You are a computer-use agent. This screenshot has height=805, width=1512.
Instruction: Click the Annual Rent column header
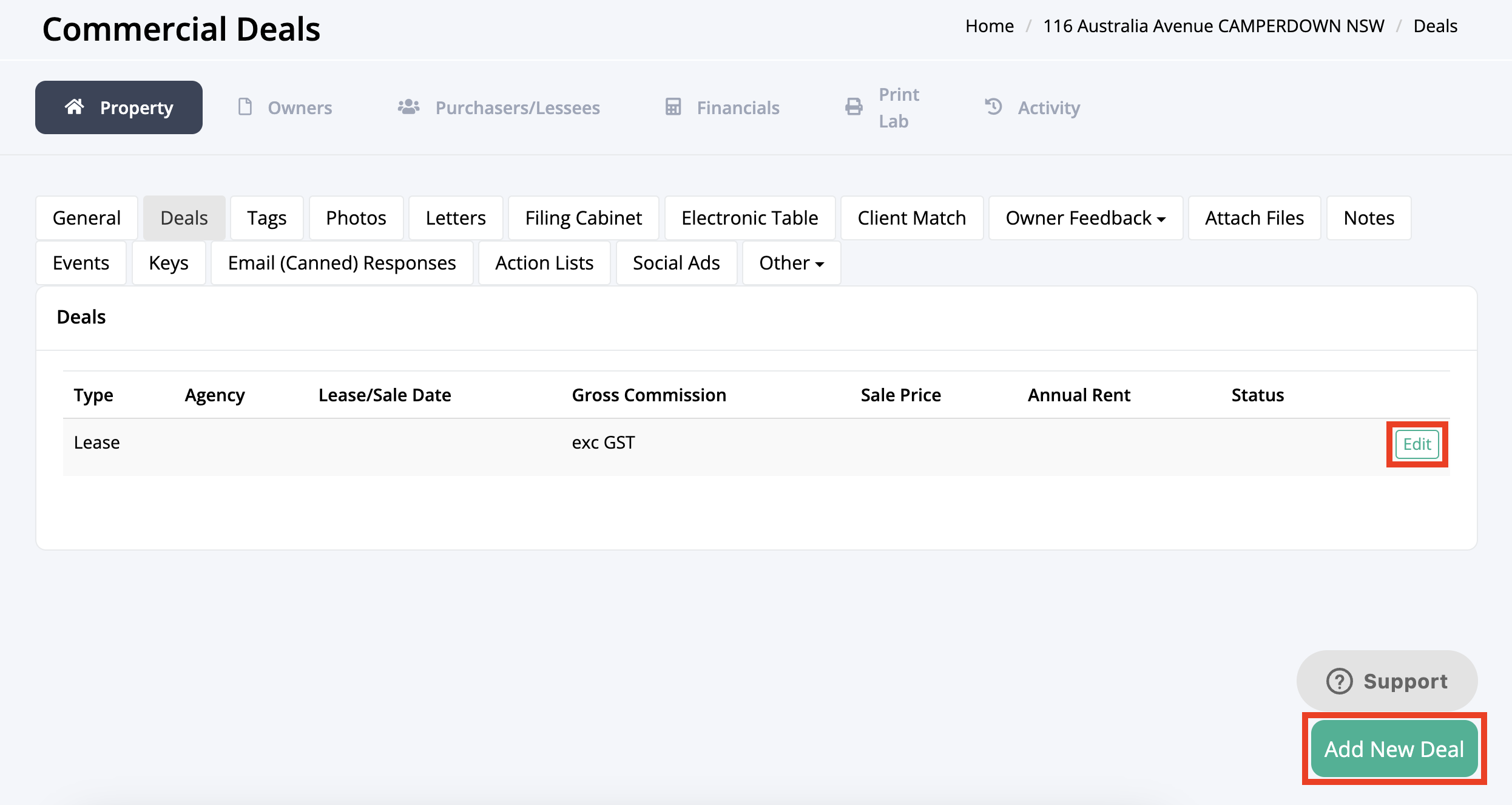point(1079,395)
